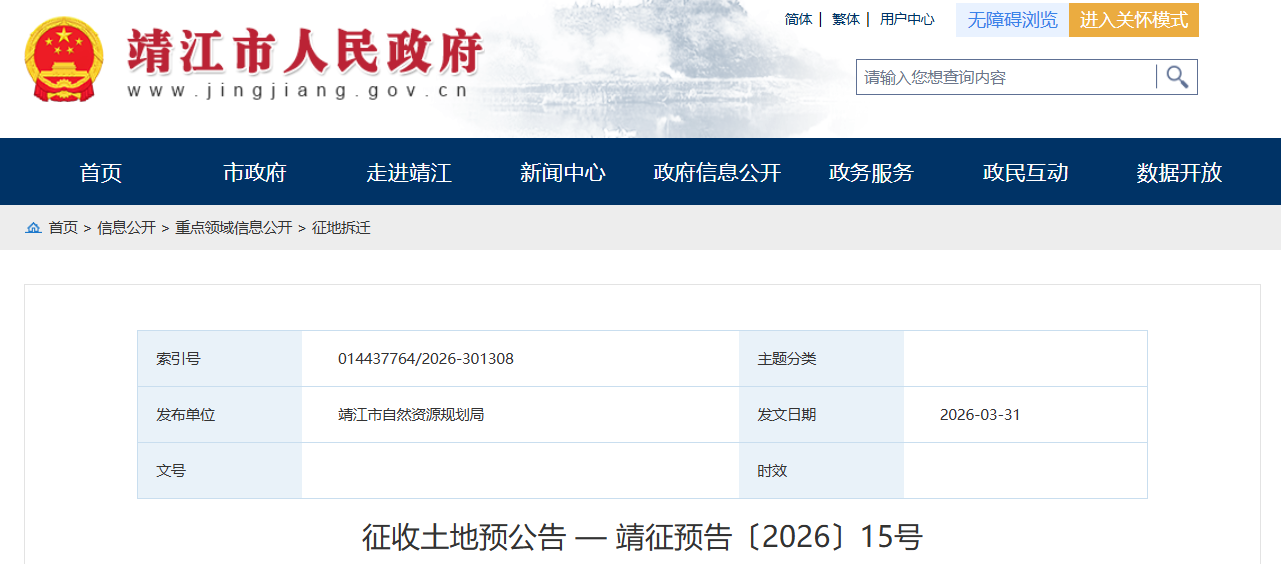Enable 无障碍浏览 accessibility browsing
This screenshot has width=1281, height=564.
(x=1012, y=20)
